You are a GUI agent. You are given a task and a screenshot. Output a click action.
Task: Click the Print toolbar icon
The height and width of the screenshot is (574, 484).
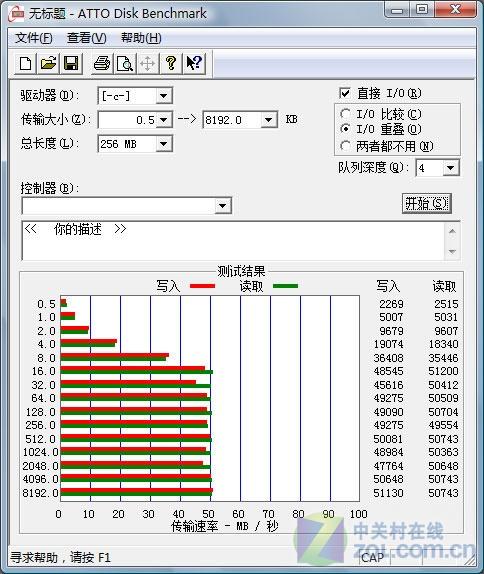[102, 64]
